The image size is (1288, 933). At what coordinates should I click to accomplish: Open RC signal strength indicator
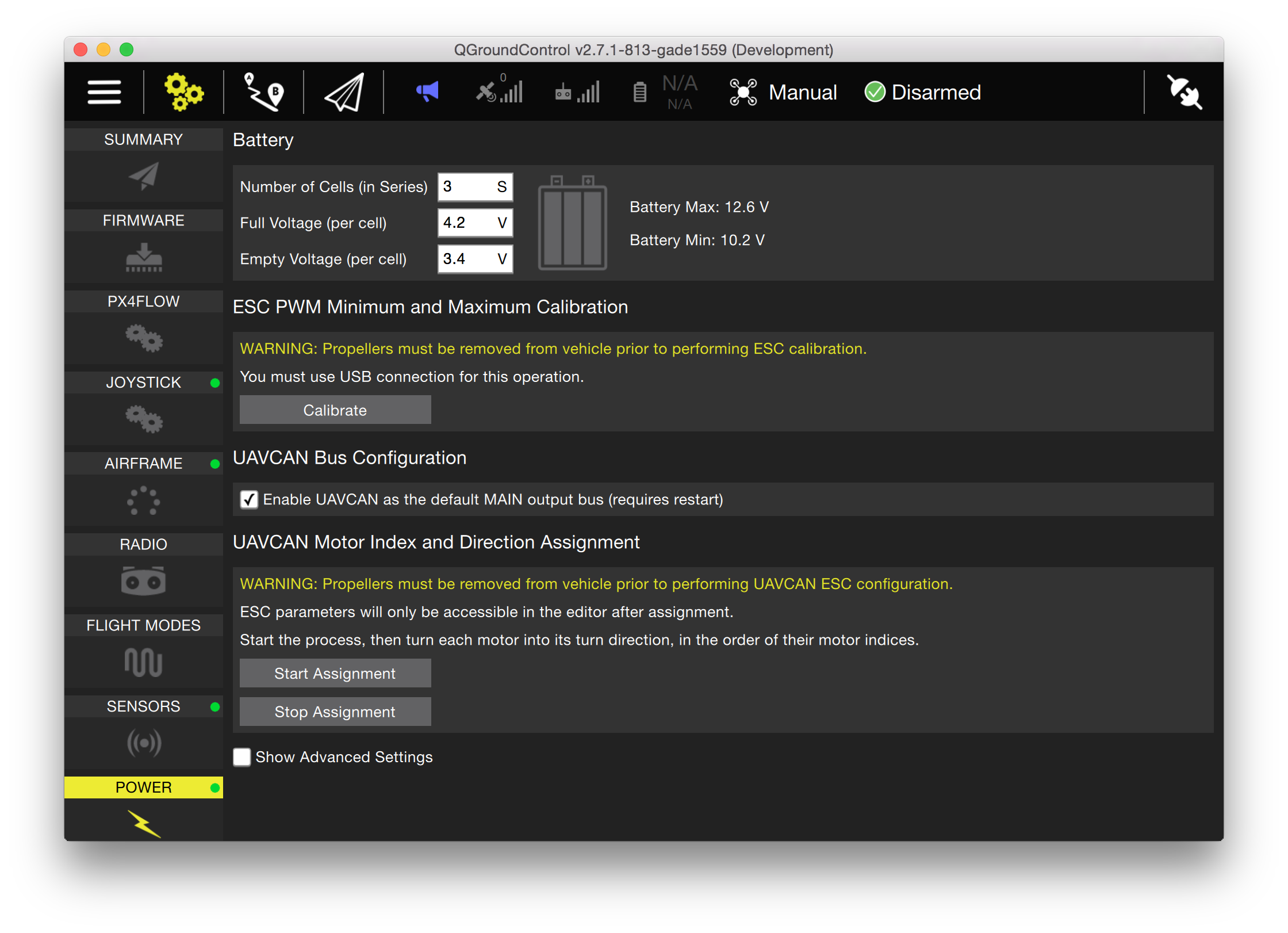point(577,92)
